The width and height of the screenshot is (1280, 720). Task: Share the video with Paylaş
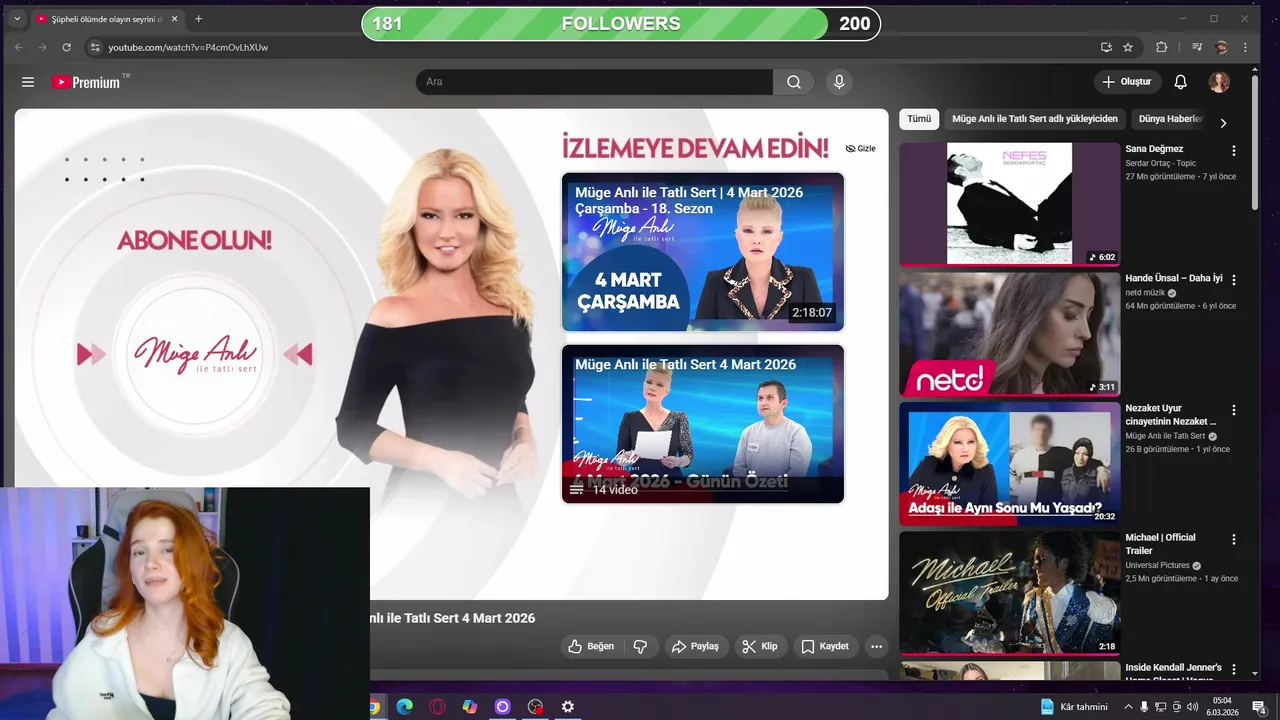(x=695, y=646)
